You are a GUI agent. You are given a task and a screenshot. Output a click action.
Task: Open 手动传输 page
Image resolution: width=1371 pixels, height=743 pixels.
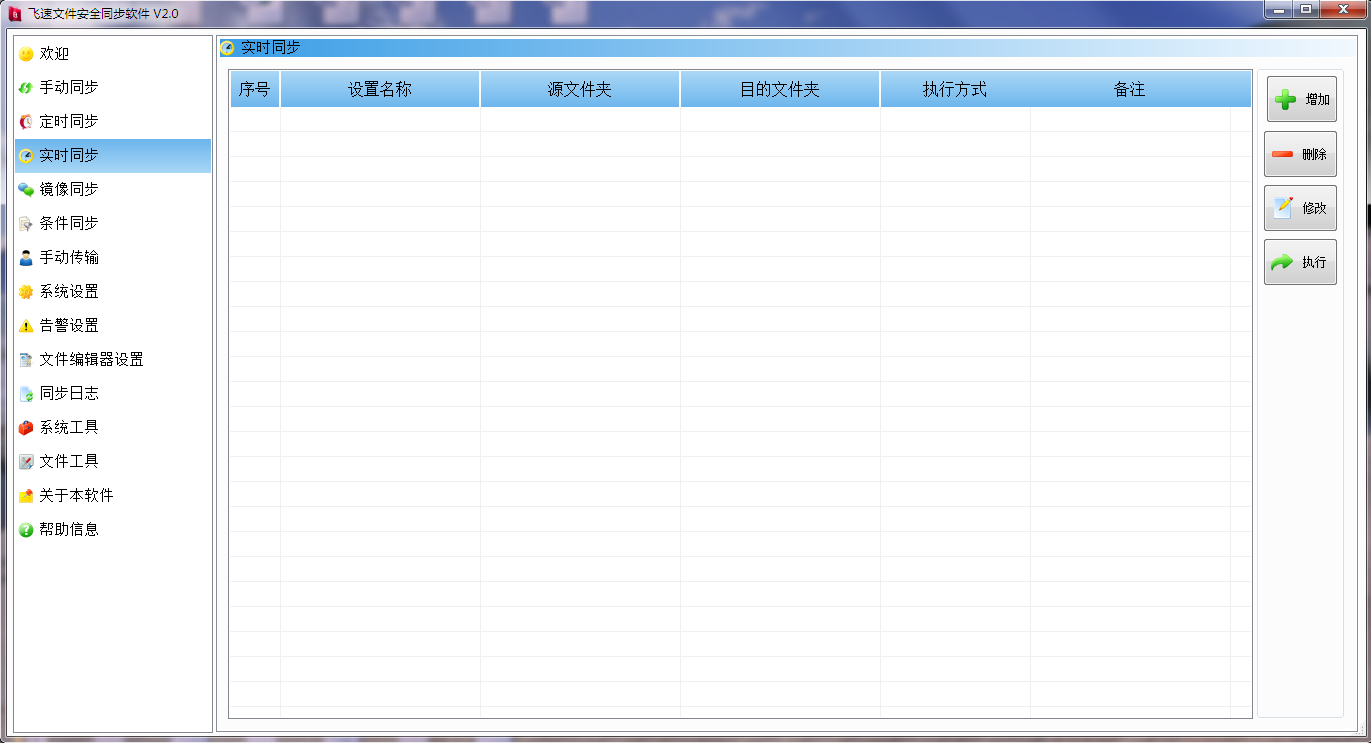[x=113, y=258]
